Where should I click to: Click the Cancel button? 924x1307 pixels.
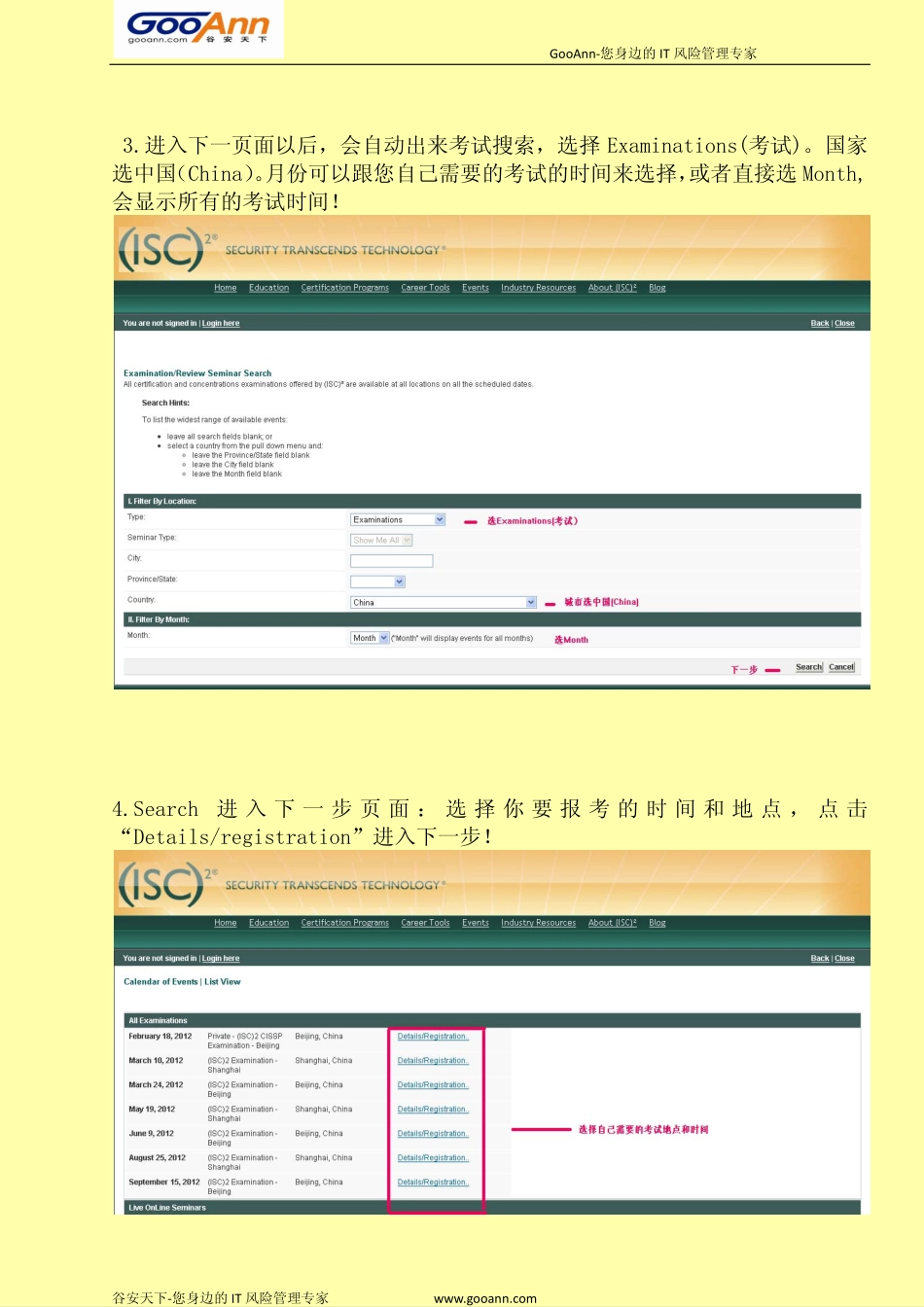click(x=840, y=667)
